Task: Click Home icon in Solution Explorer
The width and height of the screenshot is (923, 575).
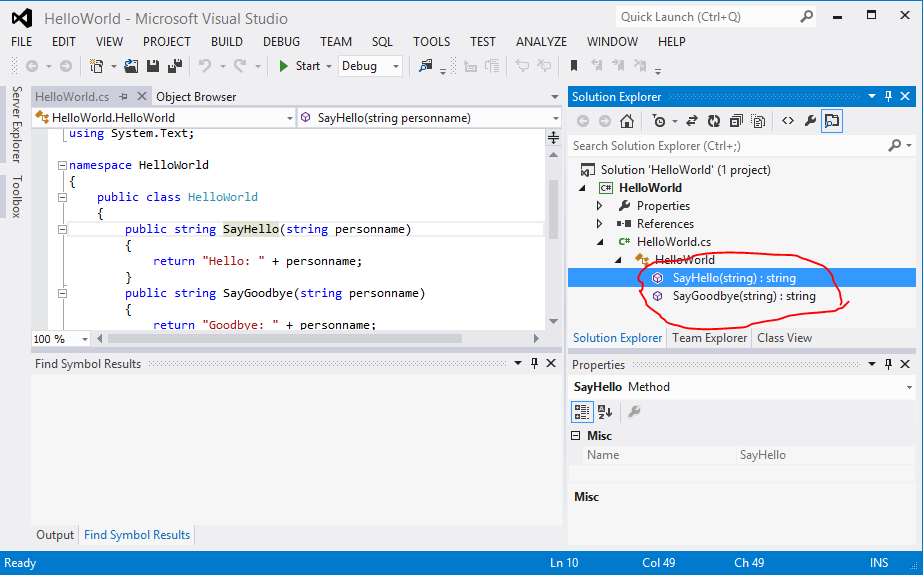Action: click(627, 121)
